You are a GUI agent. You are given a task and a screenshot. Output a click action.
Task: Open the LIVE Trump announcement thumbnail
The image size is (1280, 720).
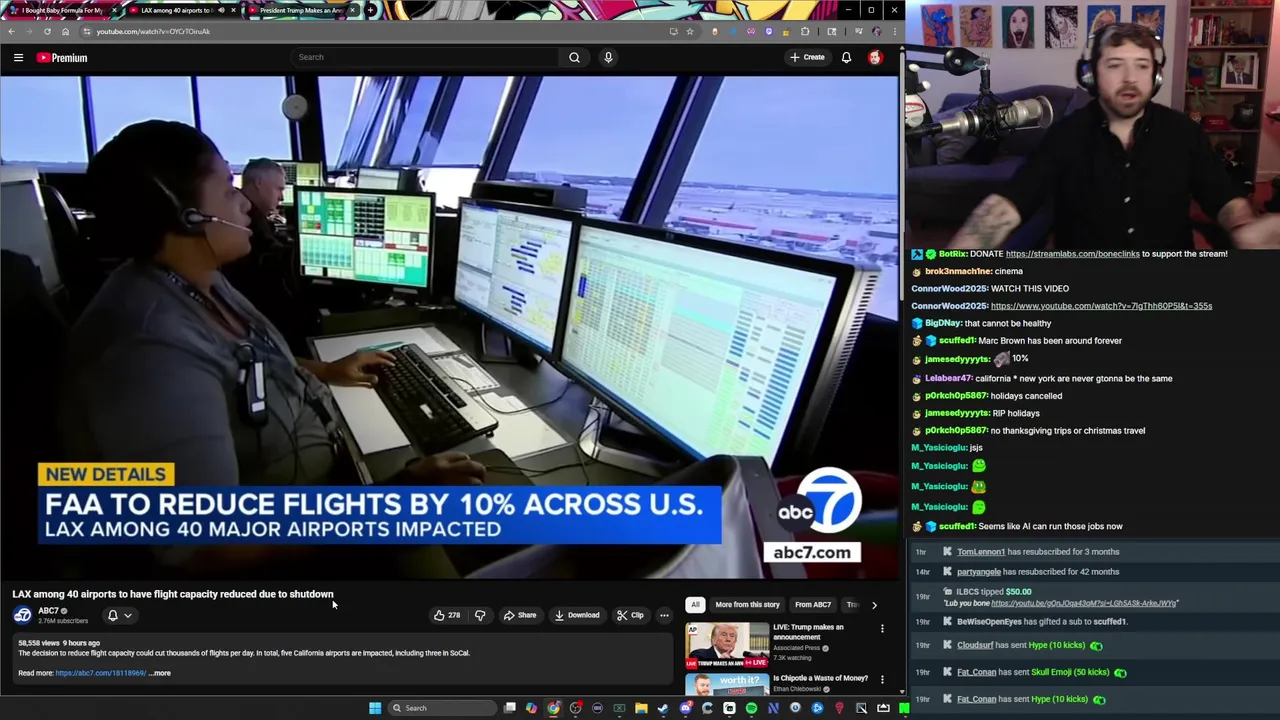[727, 645]
